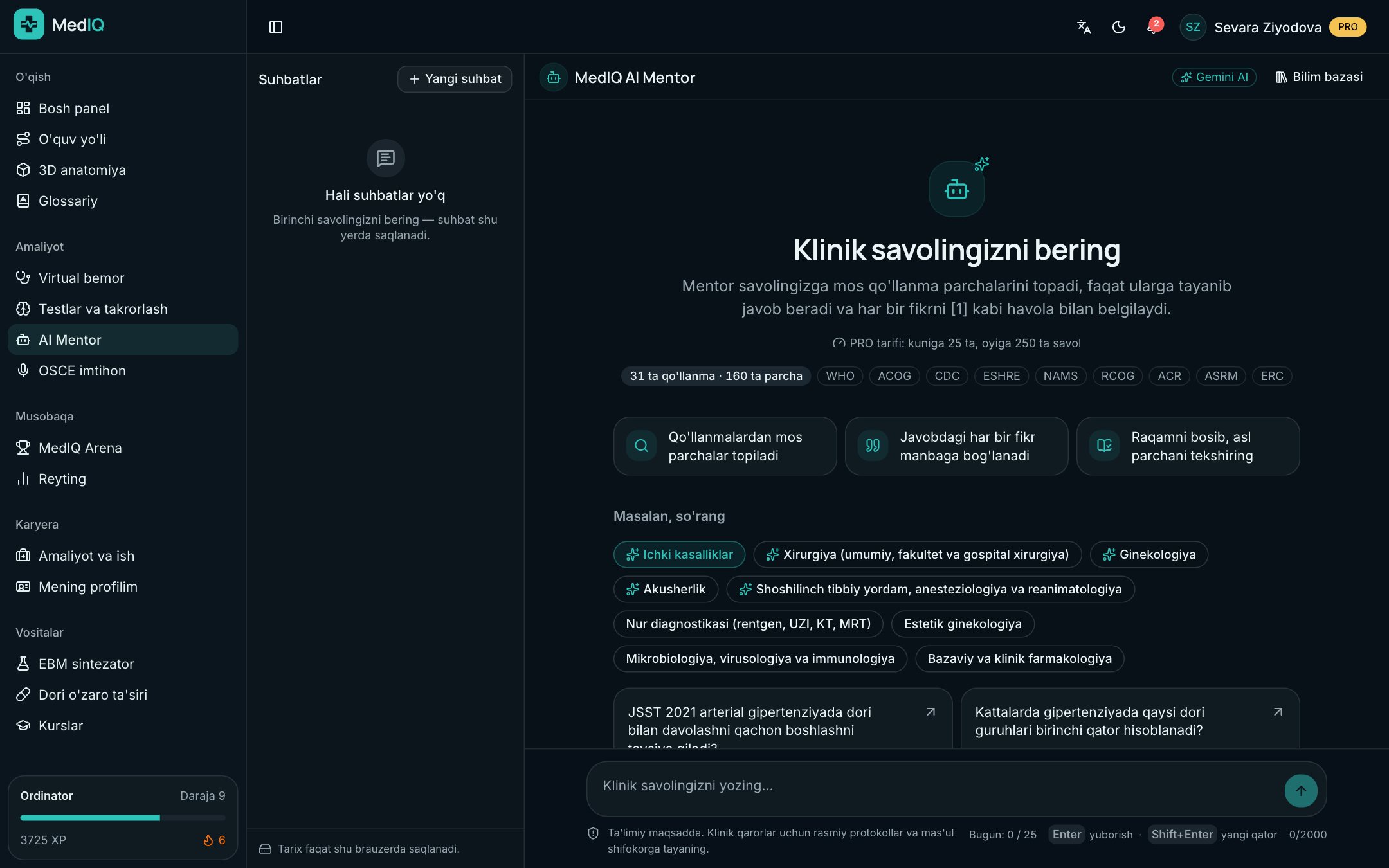Select the ERC source tag
1389x868 pixels.
(x=1272, y=376)
